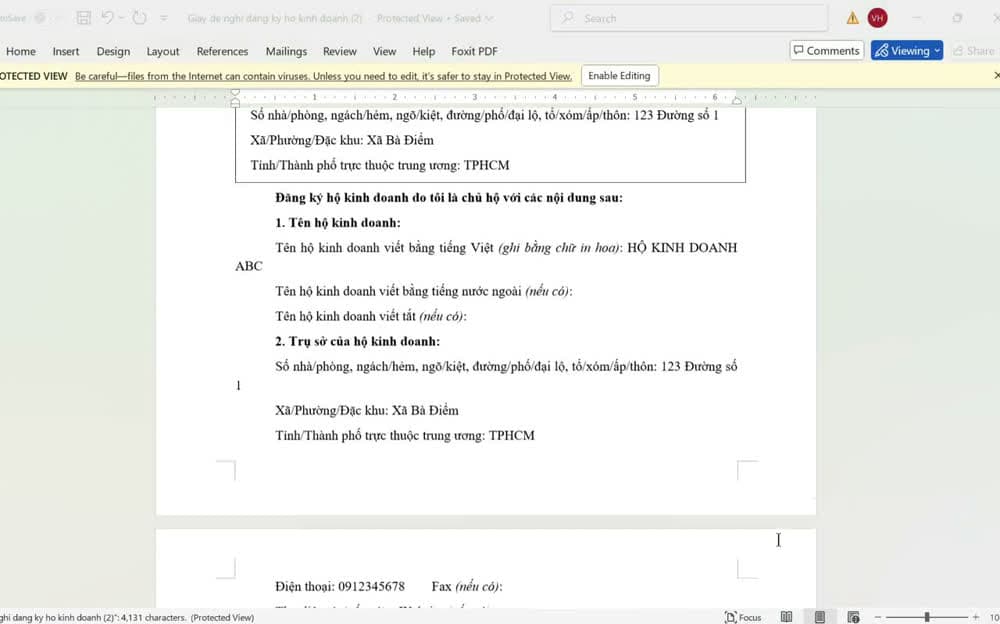The height and width of the screenshot is (624, 1000).
Task: Click the zoom in plus button
Action: click(975, 617)
